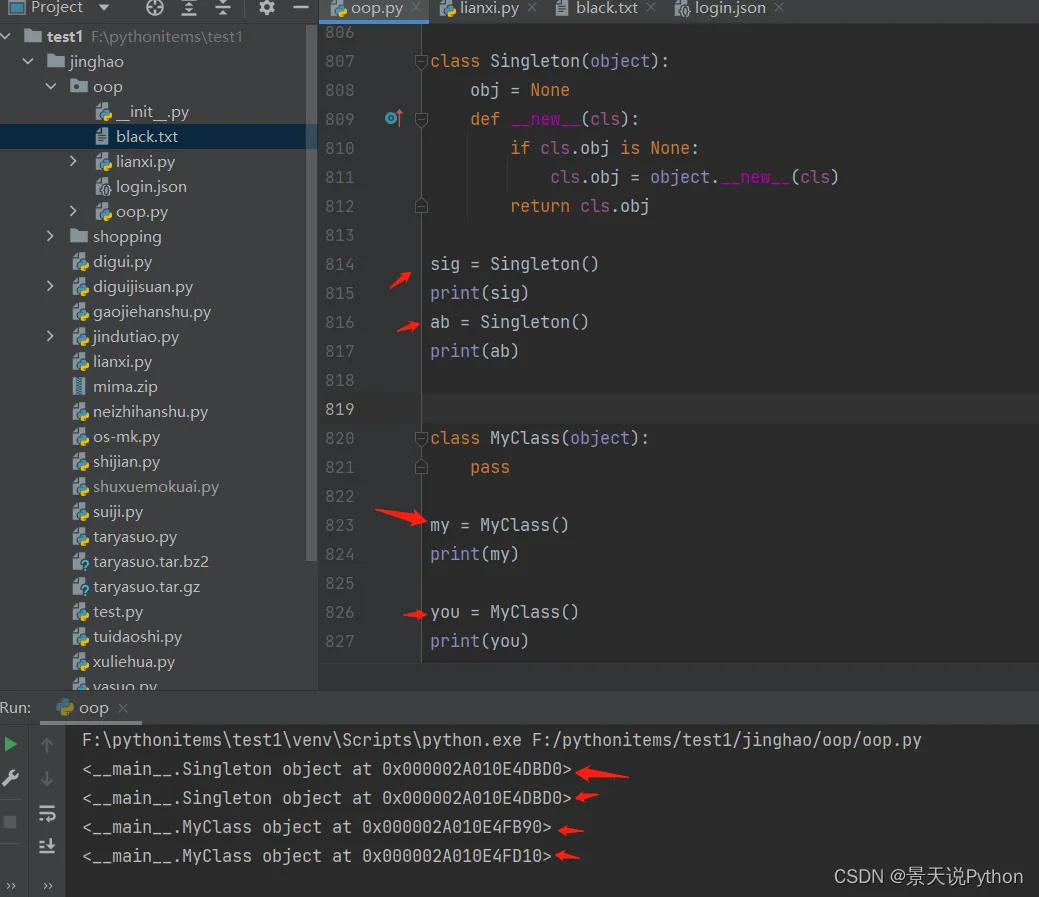Click the wrench settings icon in Run panel
This screenshot has width=1039, height=897.
tap(11, 778)
